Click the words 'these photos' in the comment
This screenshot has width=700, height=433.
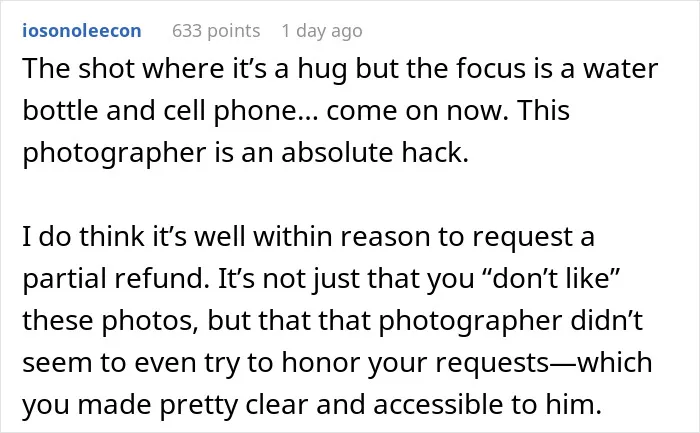pyautogui.click(x=110, y=321)
